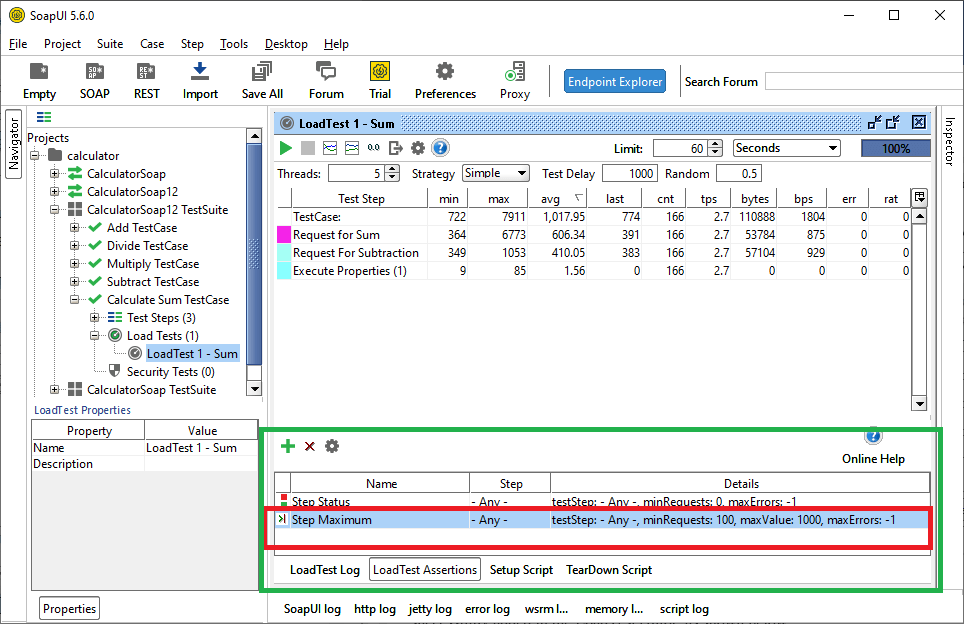Click Endpoint Explorer button
This screenshot has height=624, width=964.
(x=615, y=81)
